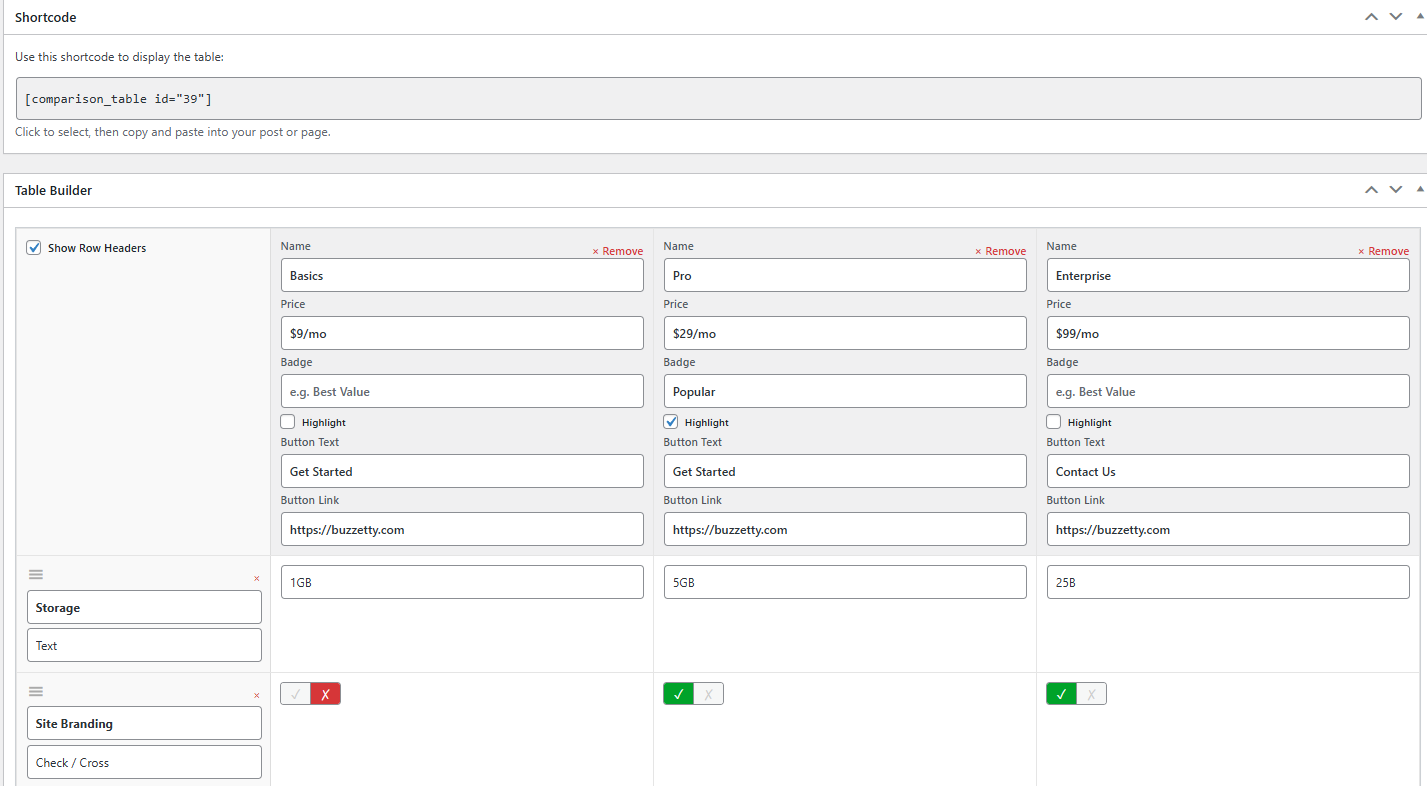The width and height of the screenshot is (1427, 786).
Task: Click the X beside Pro's green checkmark
Action: click(x=708, y=693)
